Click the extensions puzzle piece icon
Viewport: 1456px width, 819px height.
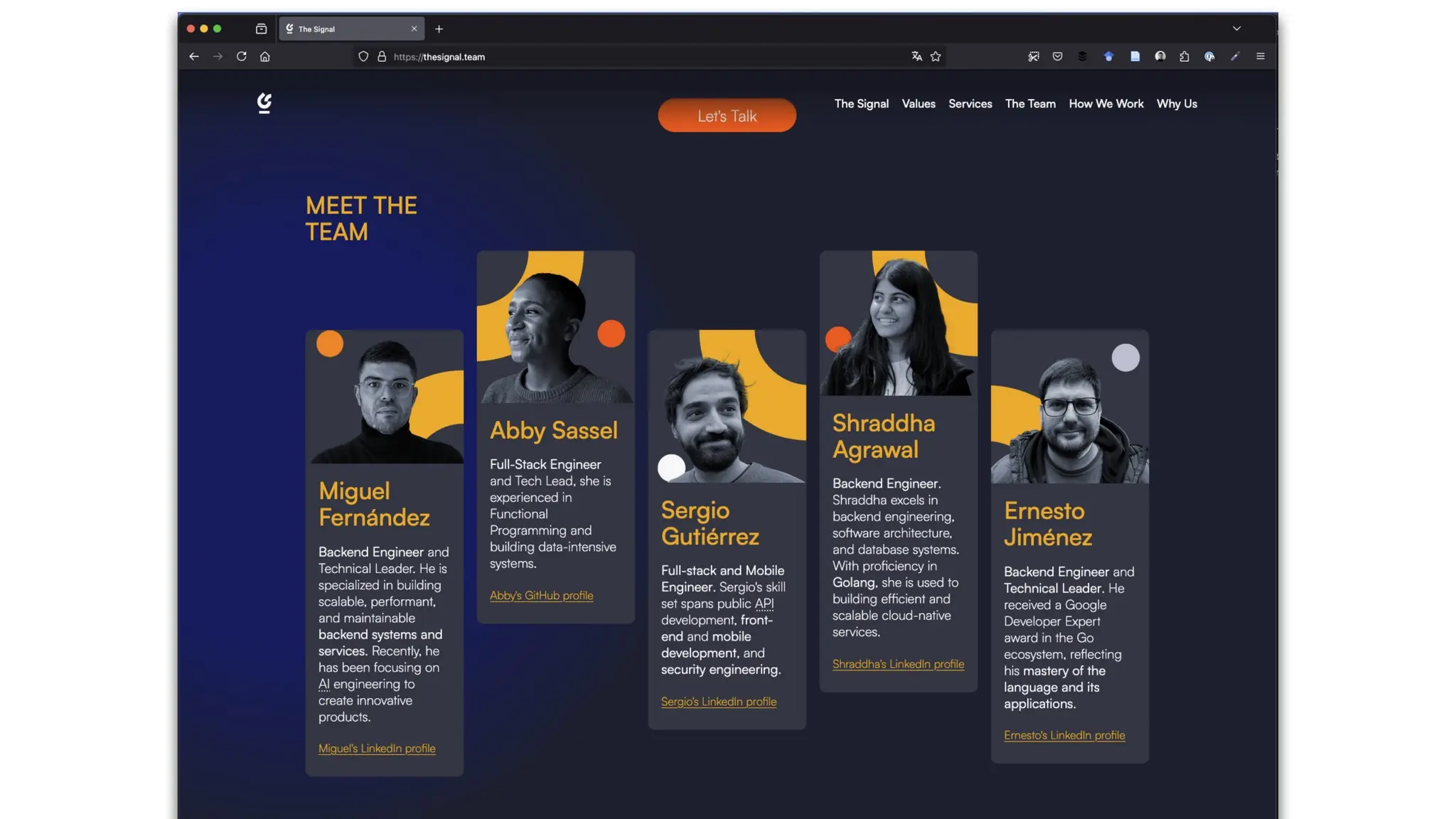pyautogui.click(x=1184, y=56)
